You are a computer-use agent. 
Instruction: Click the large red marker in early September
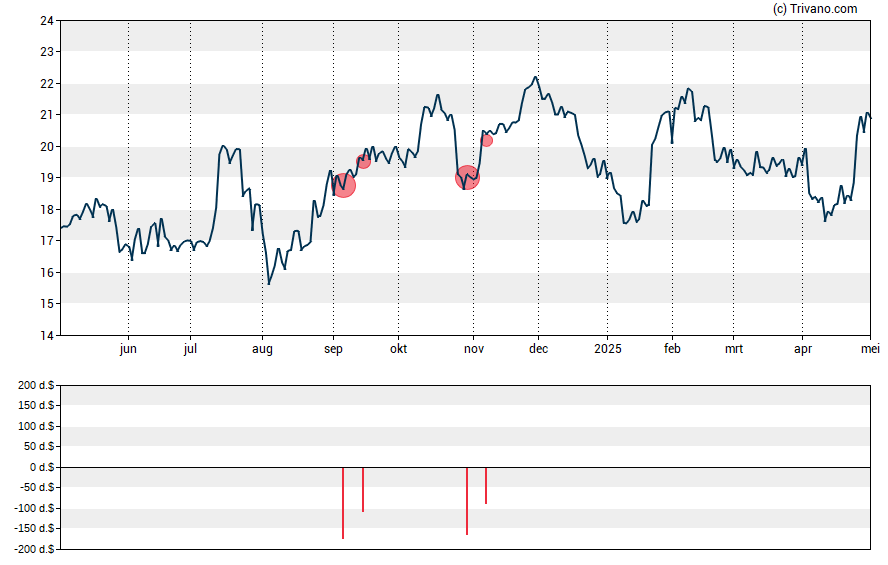tap(343, 186)
